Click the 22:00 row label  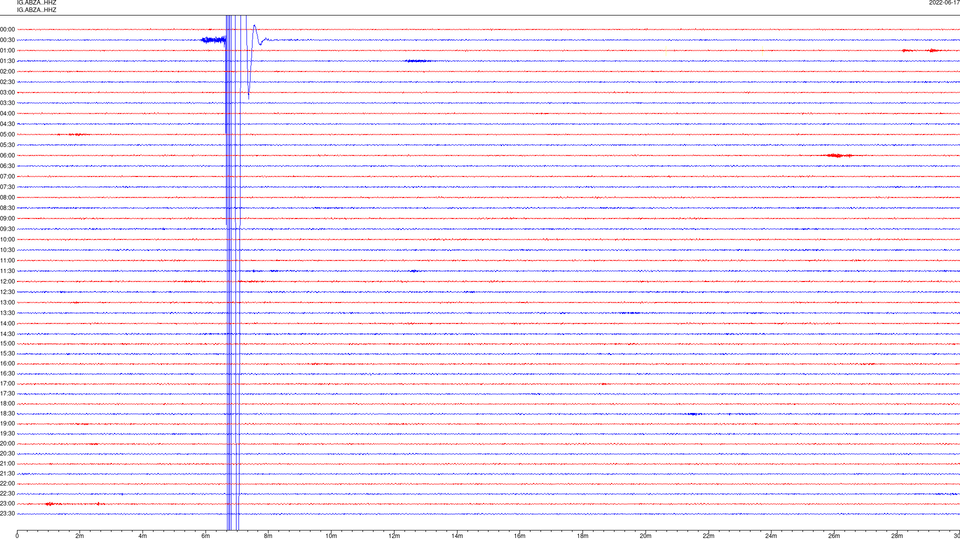(7, 484)
